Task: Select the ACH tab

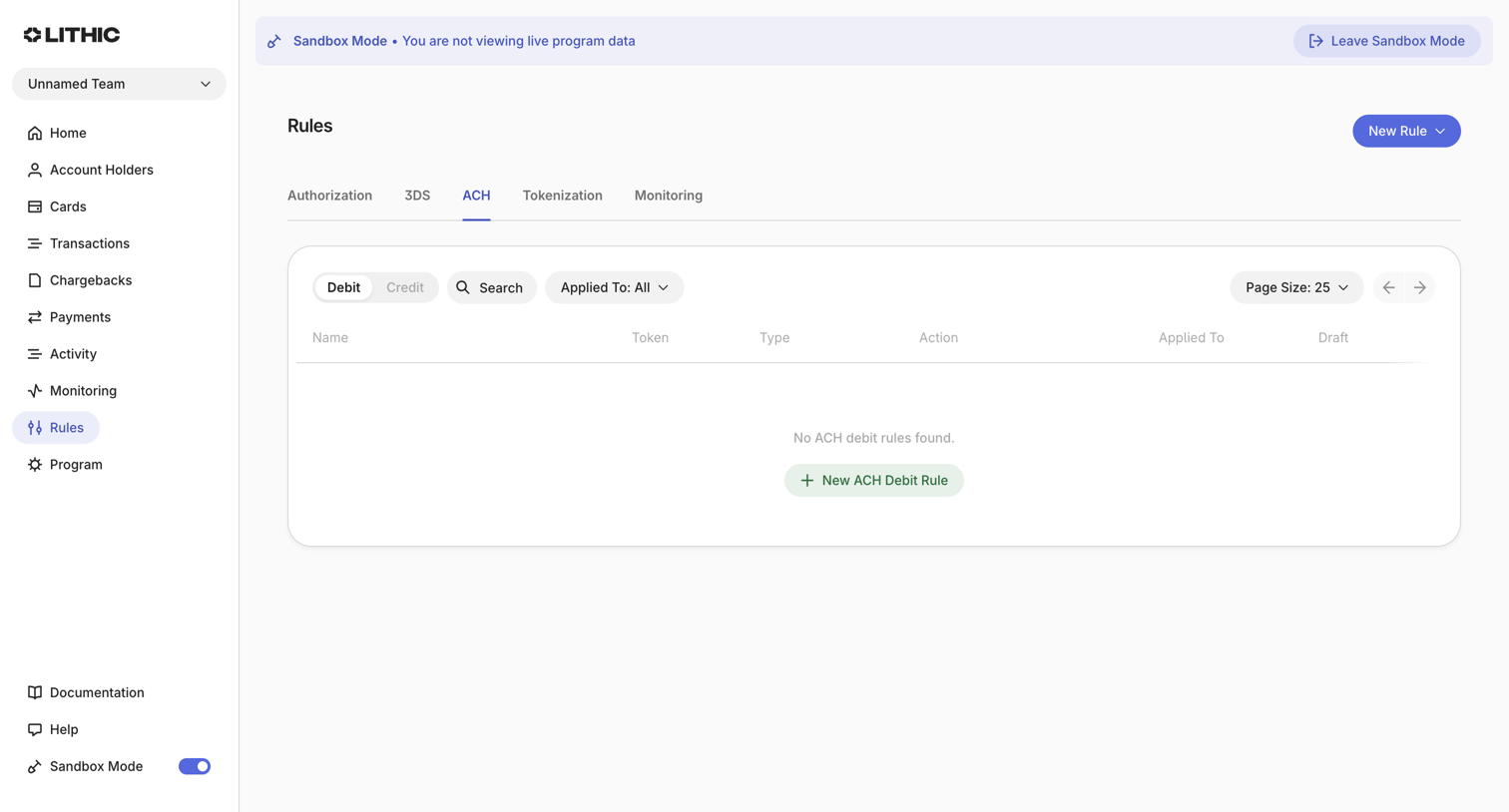Action: coord(476,196)
